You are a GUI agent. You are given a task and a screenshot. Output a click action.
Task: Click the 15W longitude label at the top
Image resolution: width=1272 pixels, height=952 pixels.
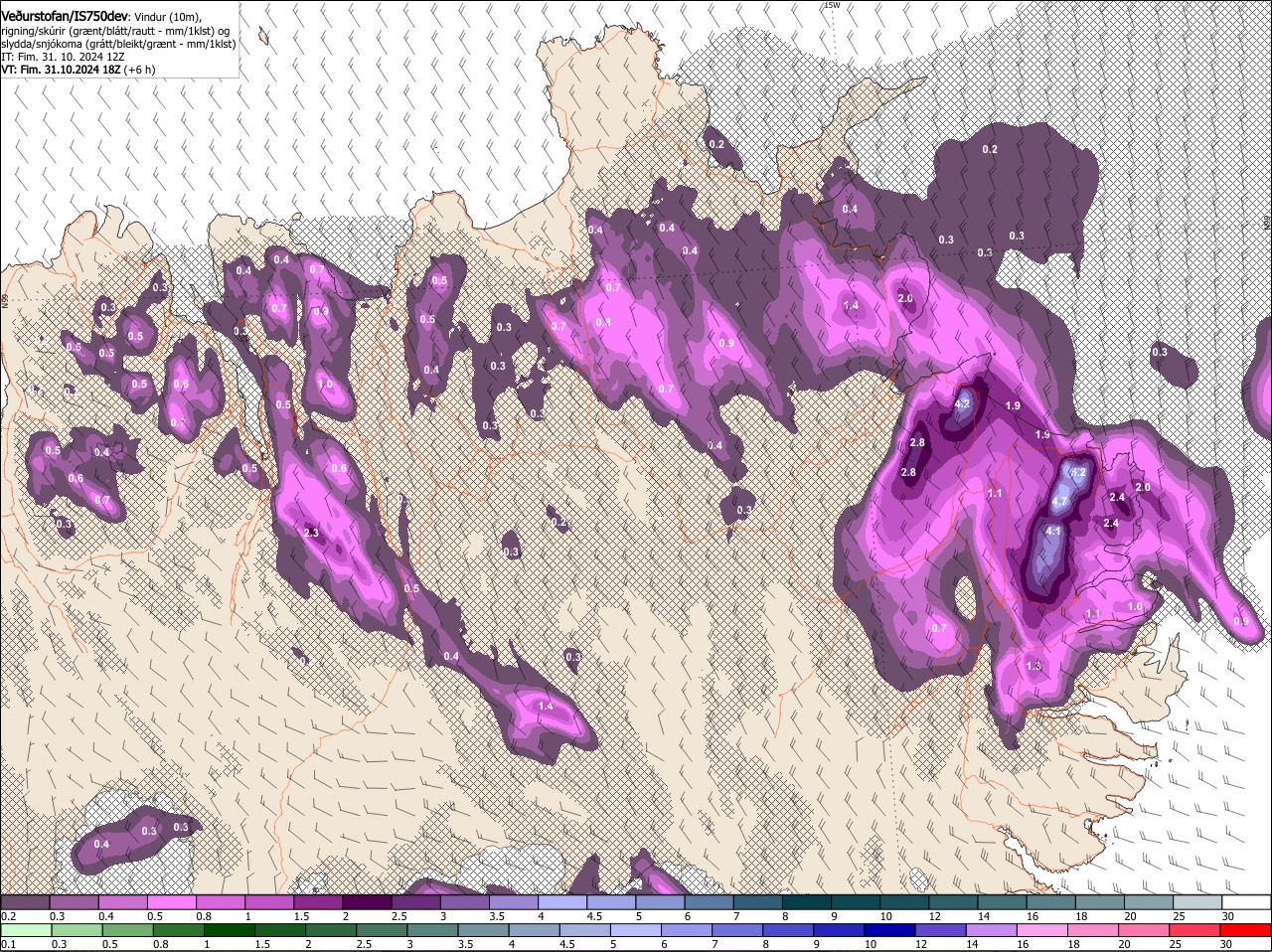pyautogui.click(x=832, y=6)
